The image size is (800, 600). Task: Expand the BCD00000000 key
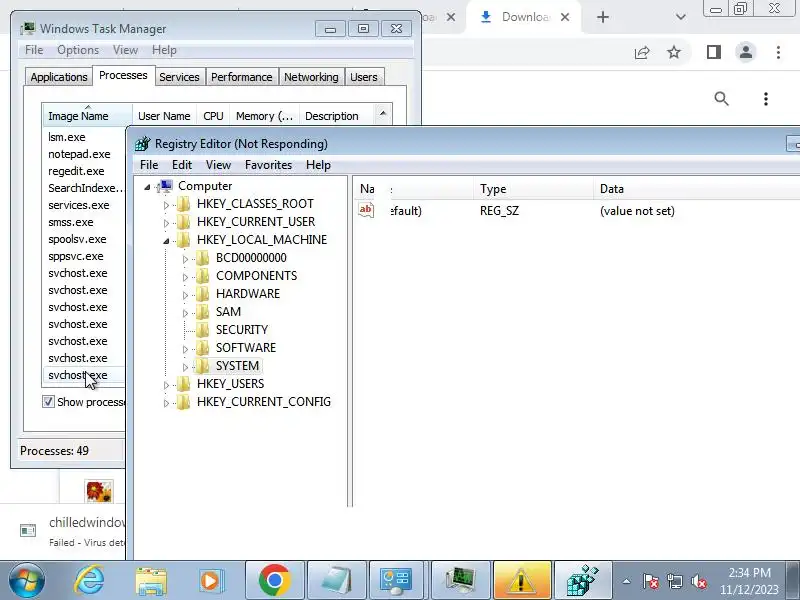[x=185, y=259]
